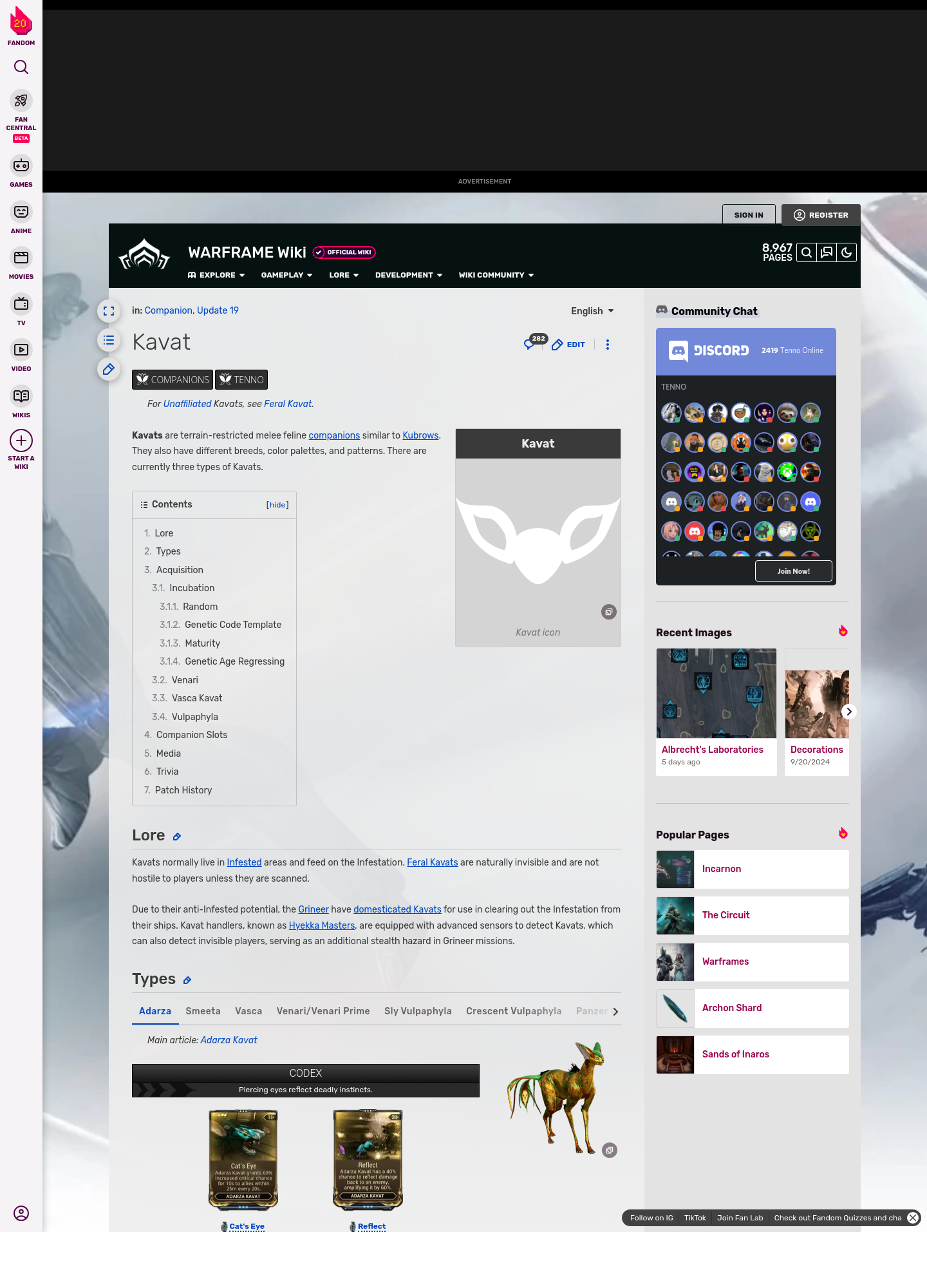Switch to Venari/Venari Prime tab
Viewport: 927px width, 1288px height.
coord(323,1011)
